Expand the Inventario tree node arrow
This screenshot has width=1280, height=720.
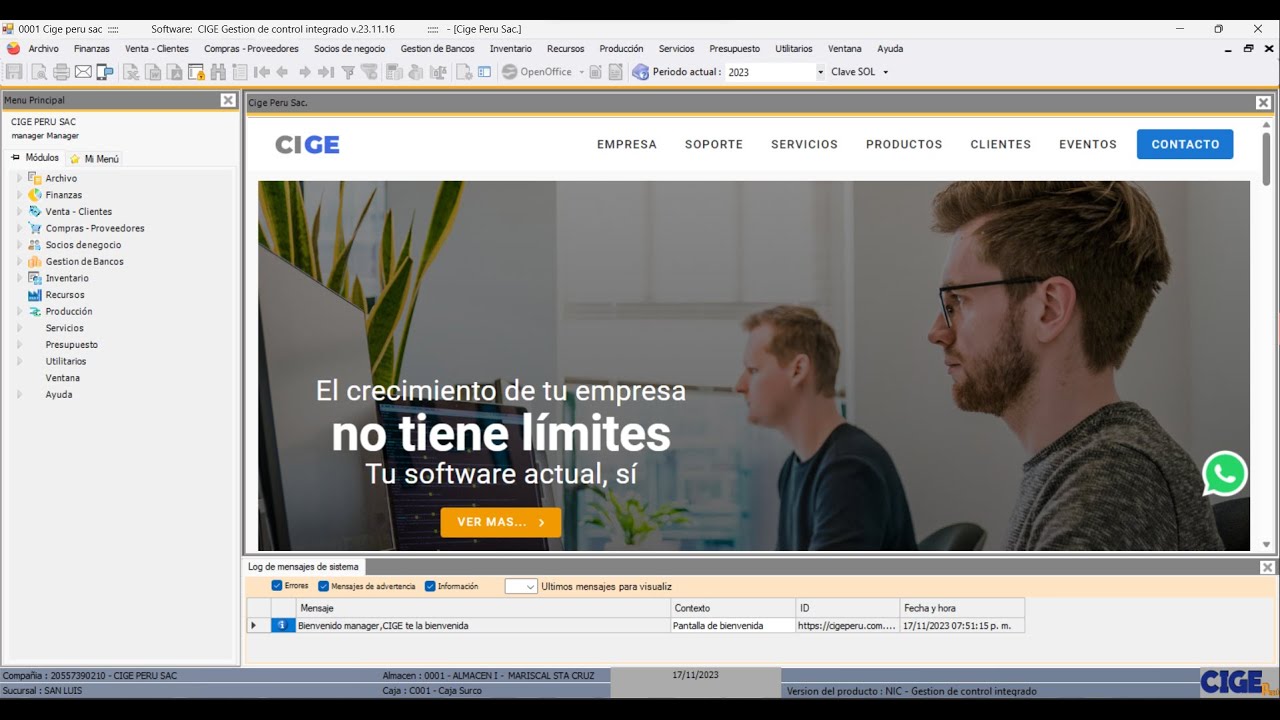coord(19,278)
